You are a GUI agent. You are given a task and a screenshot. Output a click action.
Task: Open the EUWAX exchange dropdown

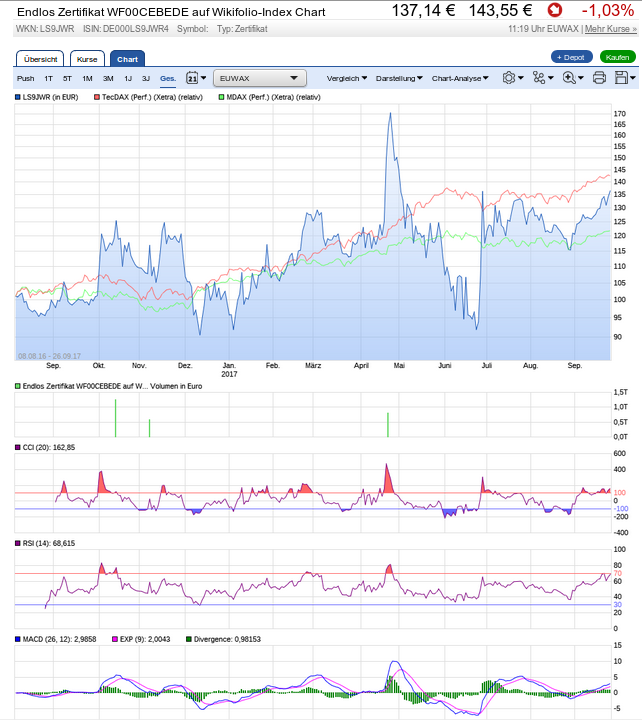click(x=260, y=78)
